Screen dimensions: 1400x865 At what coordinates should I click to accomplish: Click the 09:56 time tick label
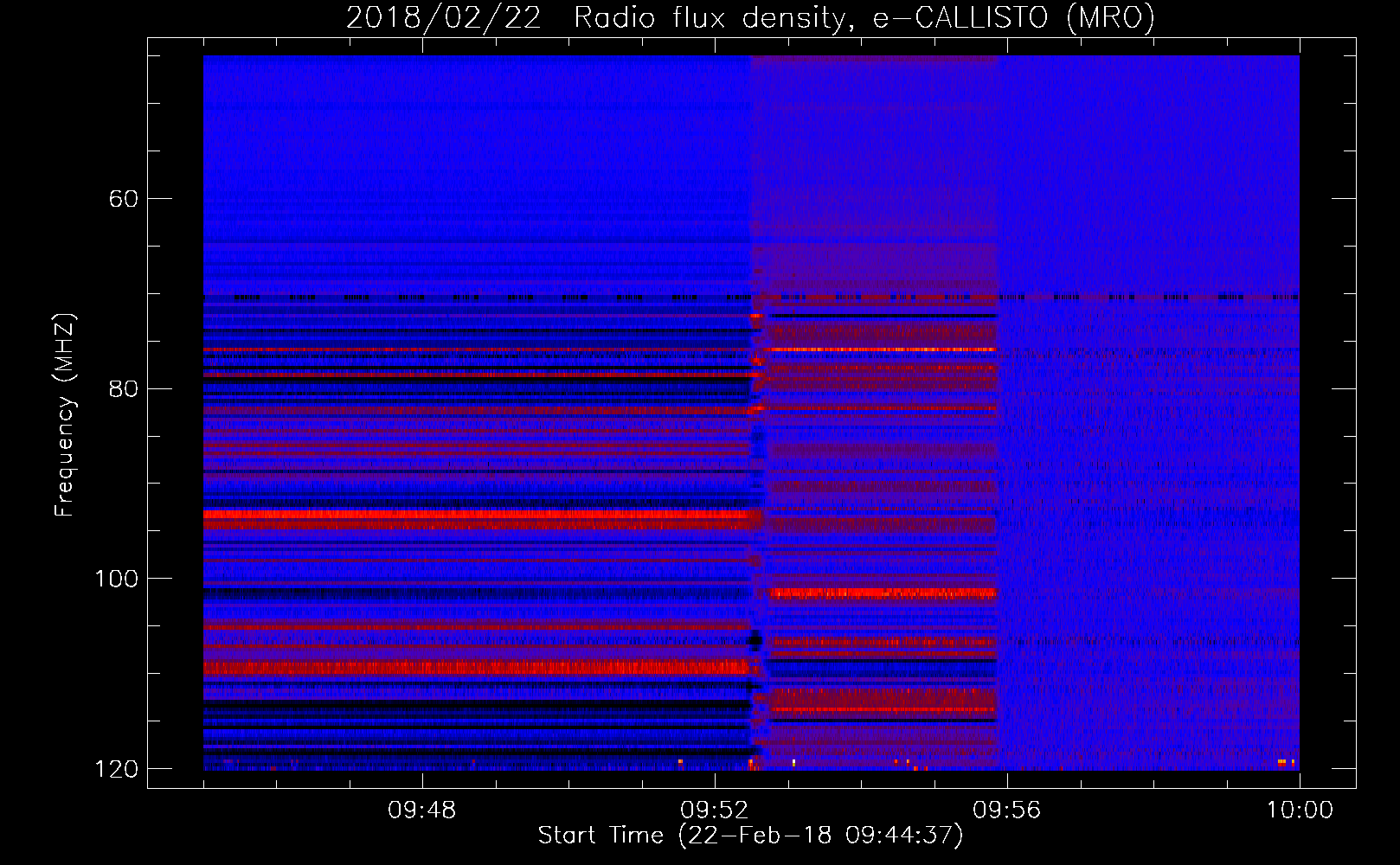point(1006,811)
